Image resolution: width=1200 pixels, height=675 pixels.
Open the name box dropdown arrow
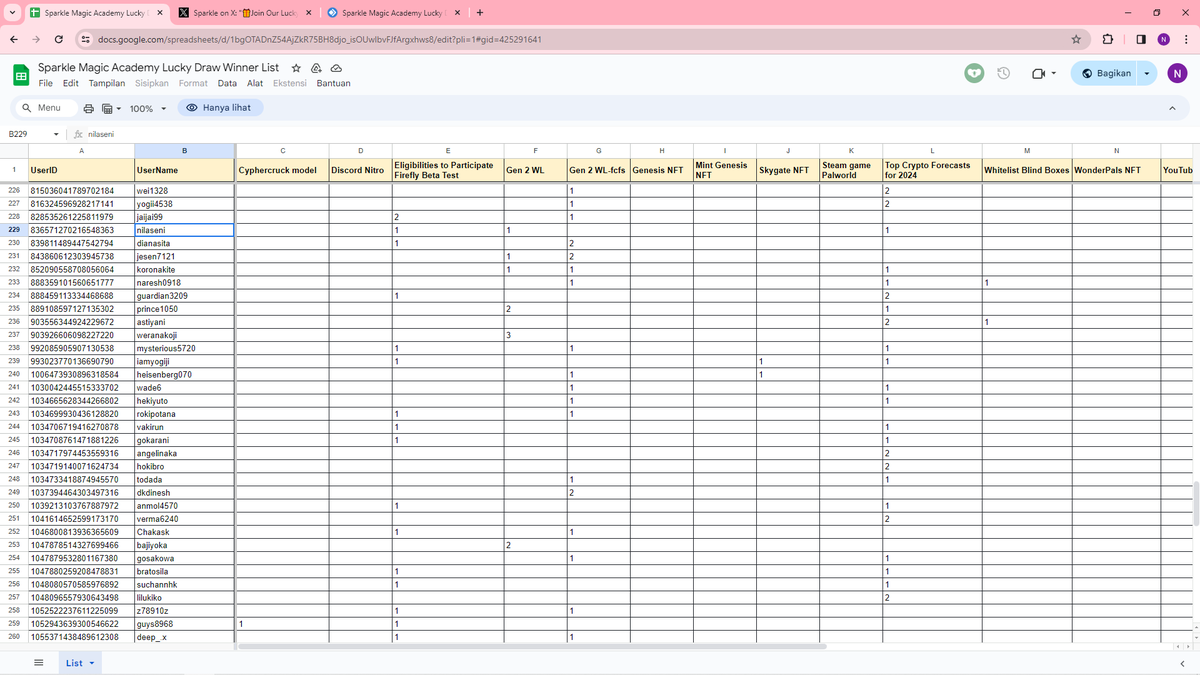point(57,133)
